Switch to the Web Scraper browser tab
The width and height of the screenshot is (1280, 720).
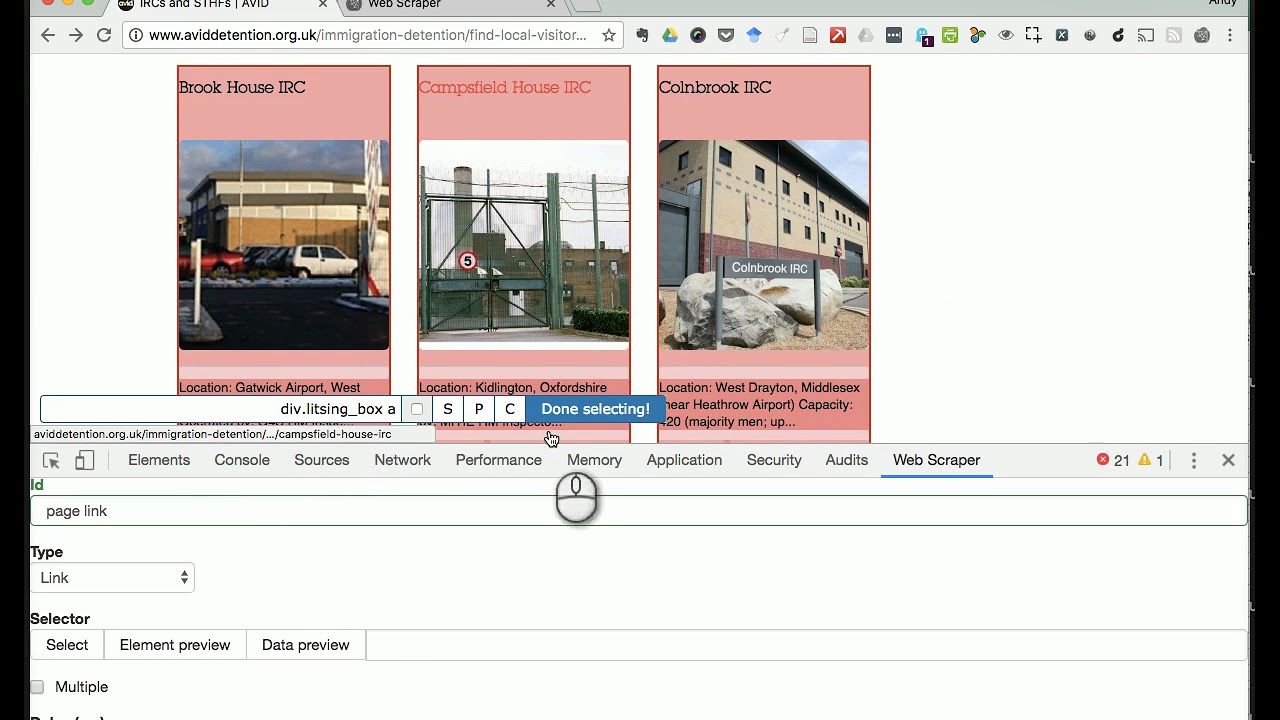click(x=450, y=5)
